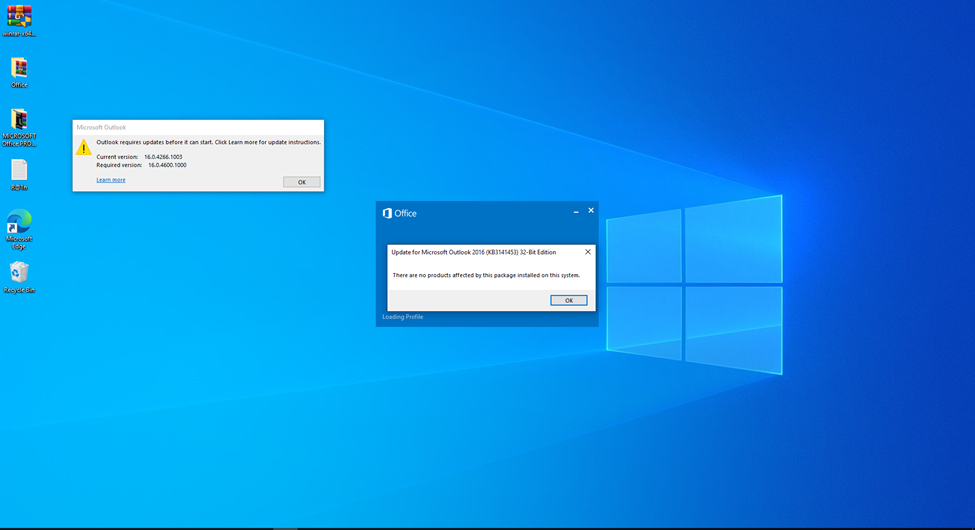
Task: Select the Recycle Bin icon
Action: pyautogui.click(x=19, y=277)
